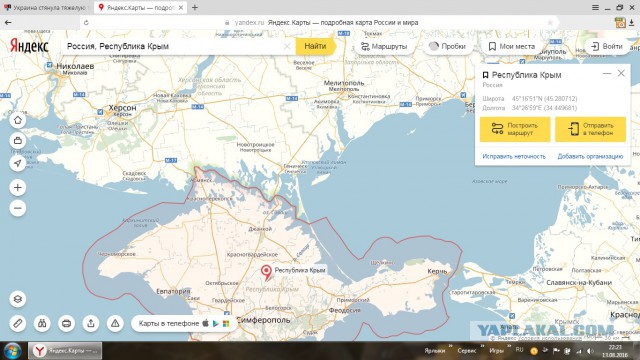Open Игры taskbar toolbar
Image resolution: width=640 pixels, height=360 pixels.
click(496, 351)
